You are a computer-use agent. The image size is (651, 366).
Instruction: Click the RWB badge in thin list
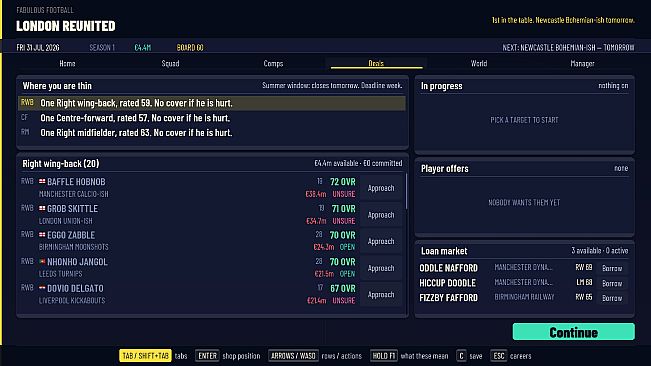pyautogui.click(x=27, y=102)
